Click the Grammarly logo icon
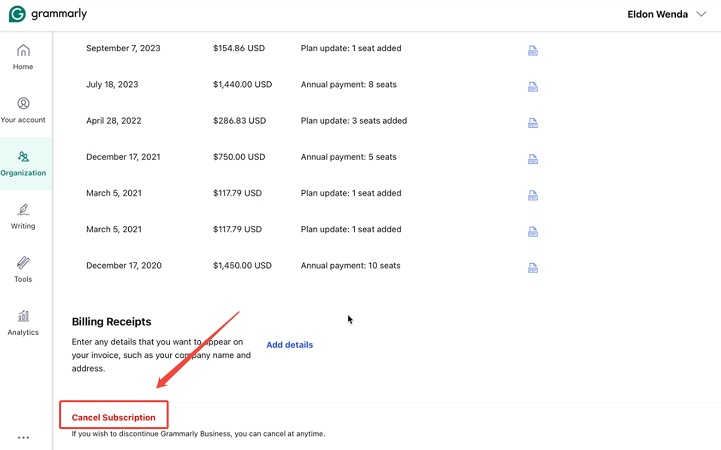Screen dimensions: 721x450 click(x=17, y=14)
